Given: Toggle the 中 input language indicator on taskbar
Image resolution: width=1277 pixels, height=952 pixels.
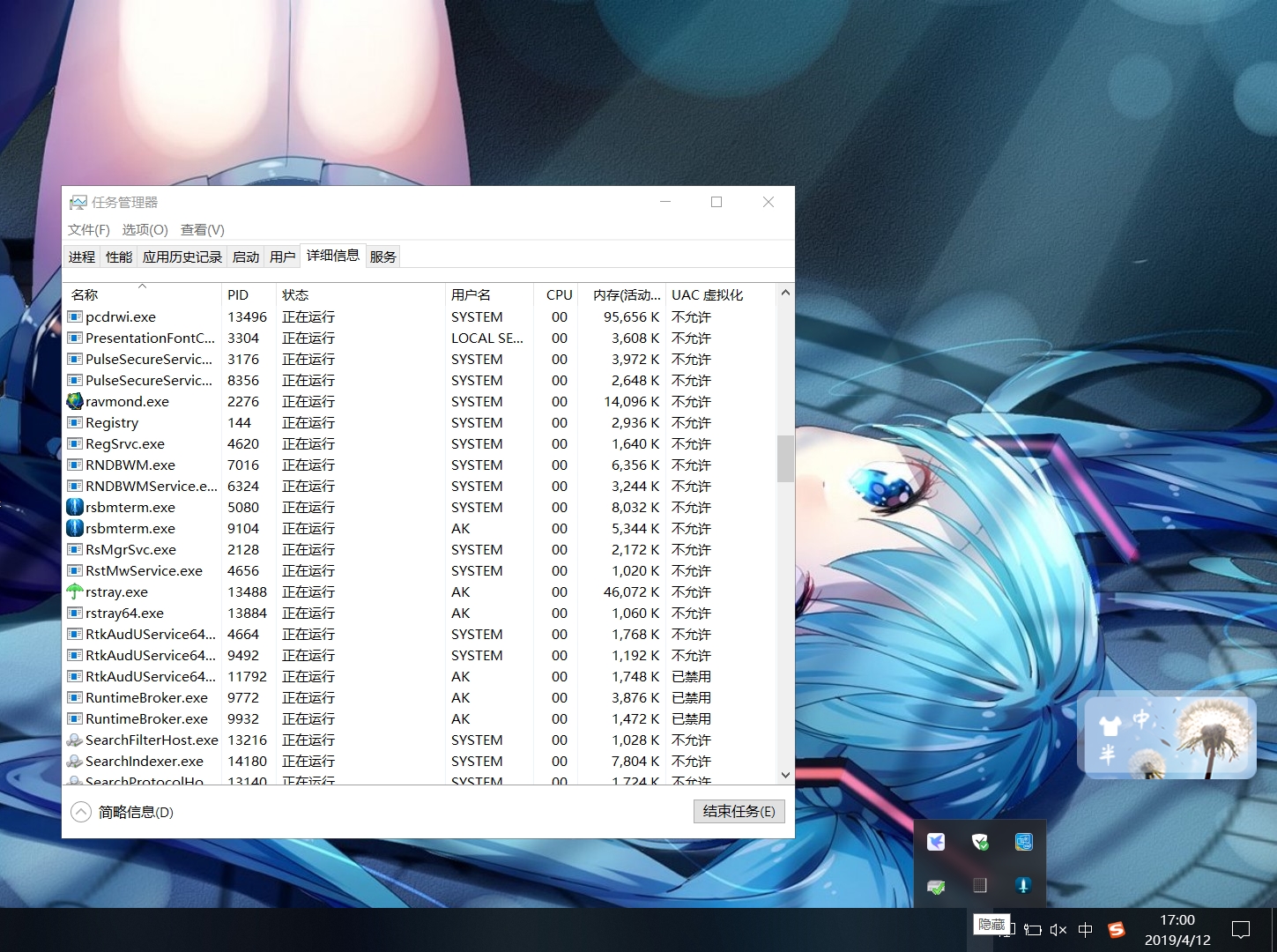Looking at the screenshot, I should [x=1086, y=930].
